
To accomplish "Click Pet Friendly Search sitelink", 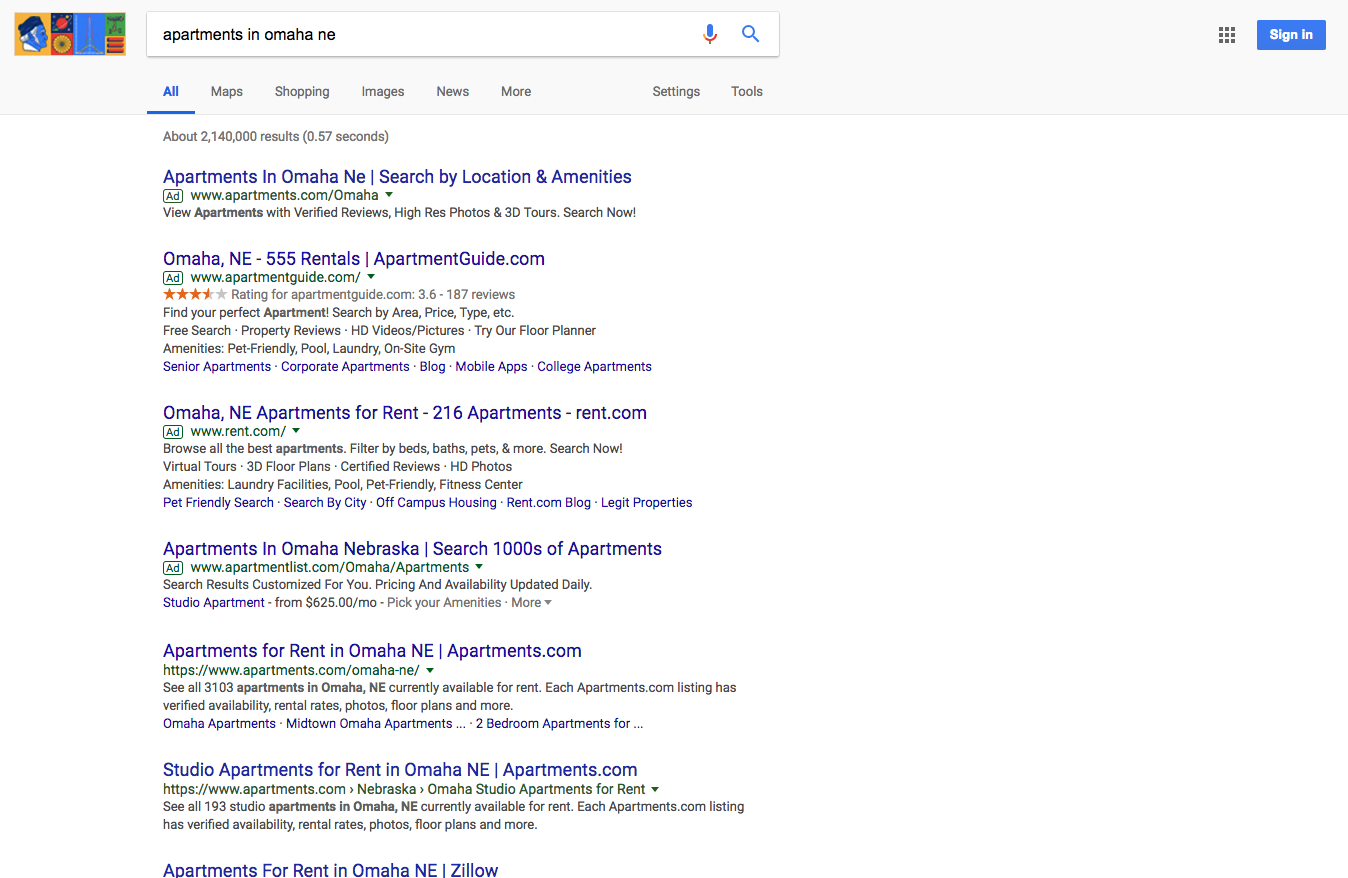I will point(218,503).
